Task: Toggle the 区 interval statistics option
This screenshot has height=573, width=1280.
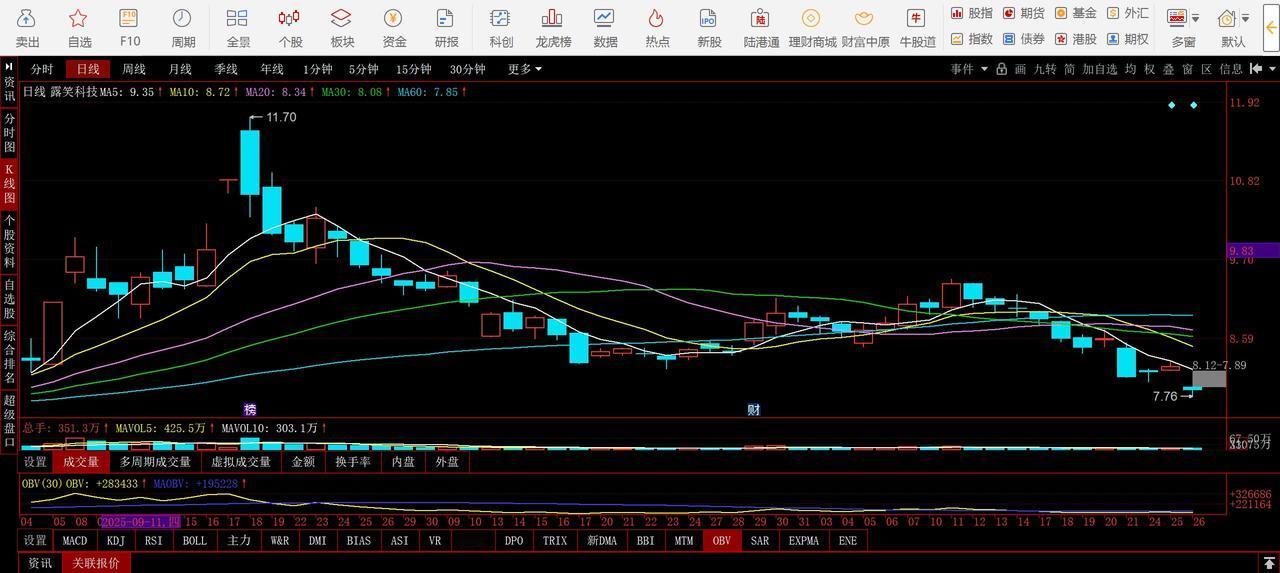Action: tap(1207, 69)
